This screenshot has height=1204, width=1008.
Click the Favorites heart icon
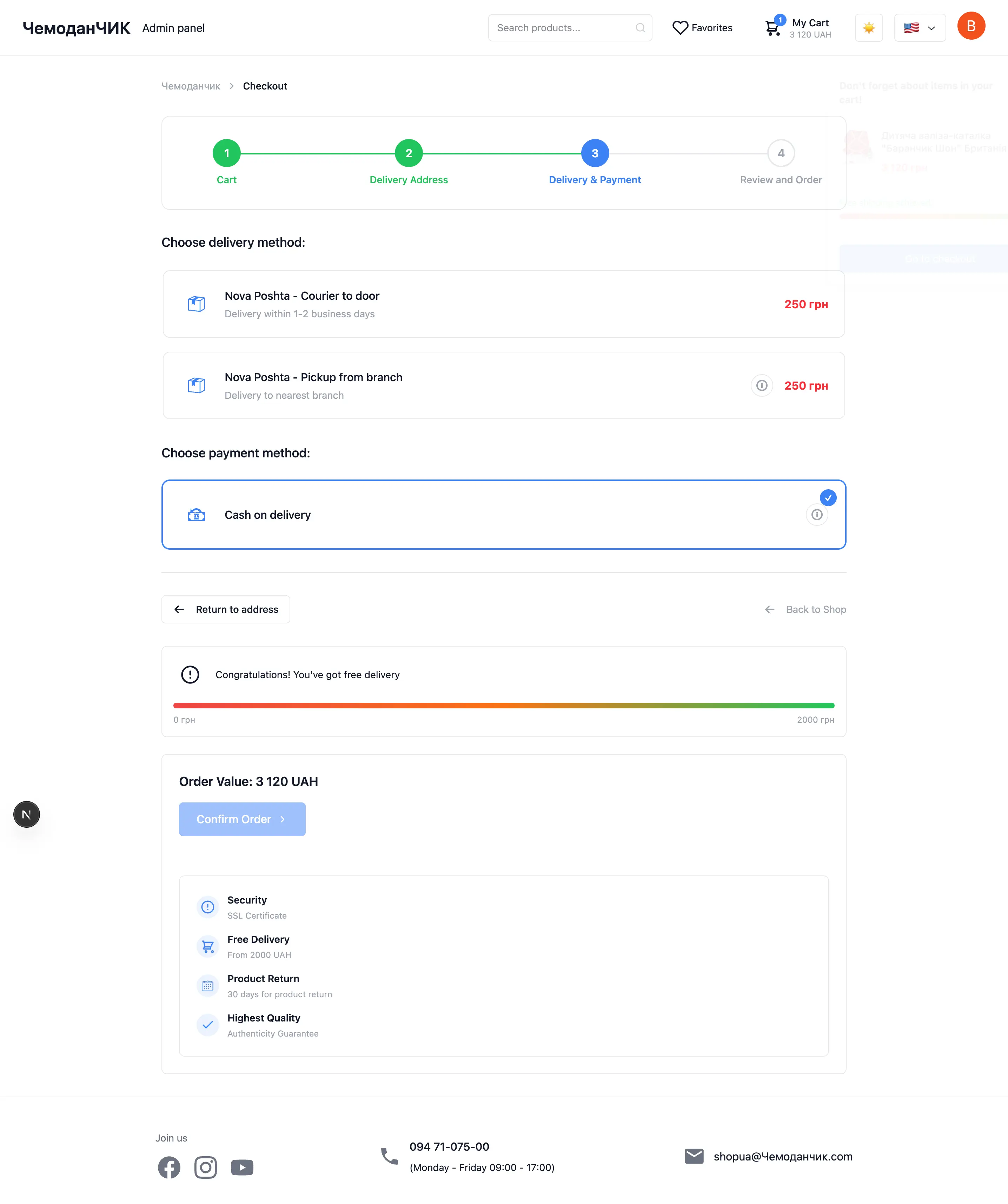pyautogui.click(x=680, y=27)
